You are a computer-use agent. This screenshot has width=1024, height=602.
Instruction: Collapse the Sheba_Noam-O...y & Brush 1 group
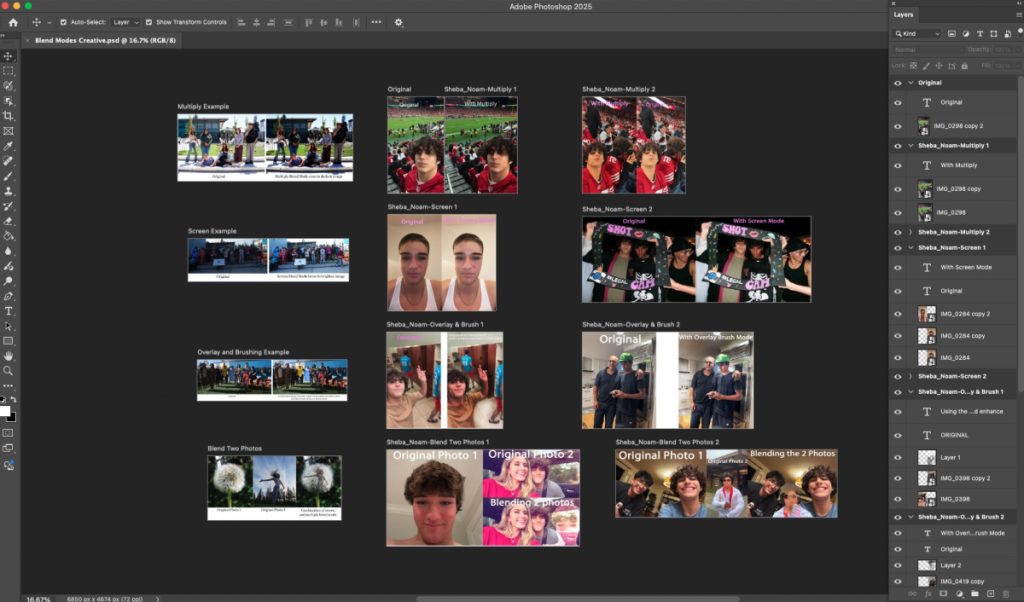(910, 392)
